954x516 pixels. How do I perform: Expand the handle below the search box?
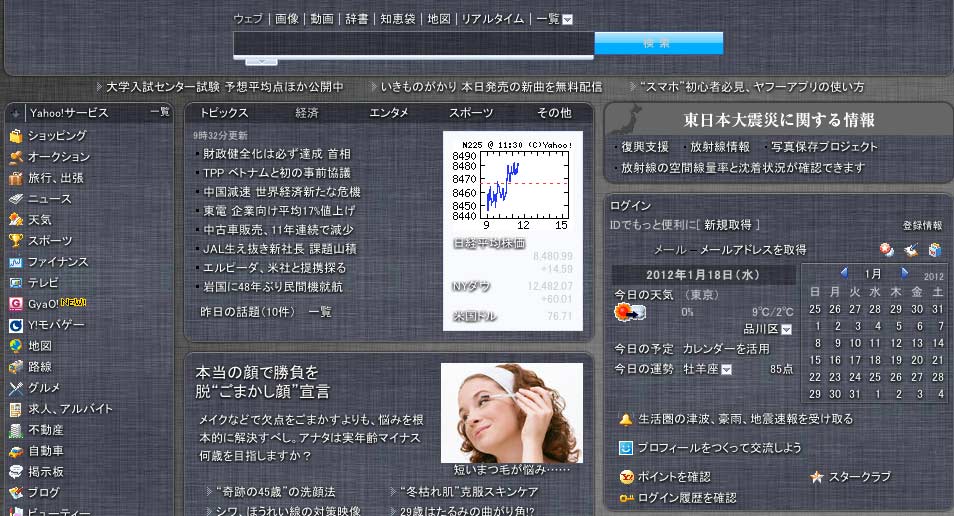pyautogui.click(x=261, y=62)
